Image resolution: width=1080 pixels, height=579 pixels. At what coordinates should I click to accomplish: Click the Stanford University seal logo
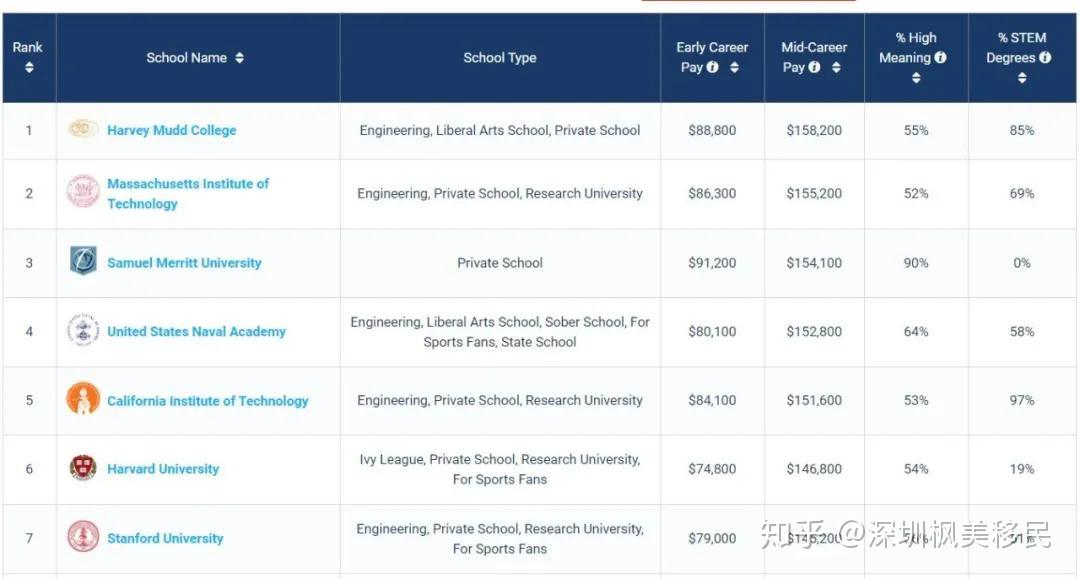(83, 537)
